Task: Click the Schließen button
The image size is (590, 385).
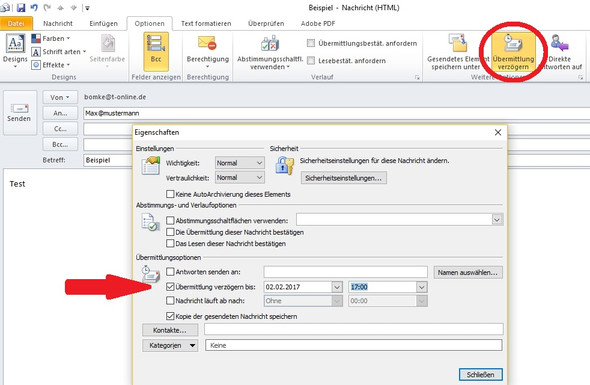Action: pyautogui.click(x=481, y=374)
